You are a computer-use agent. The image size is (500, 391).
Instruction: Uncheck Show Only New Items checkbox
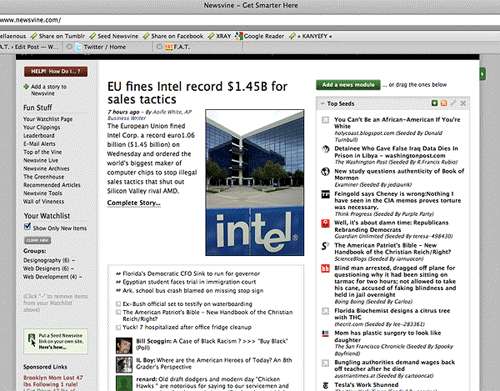(27, 227)
